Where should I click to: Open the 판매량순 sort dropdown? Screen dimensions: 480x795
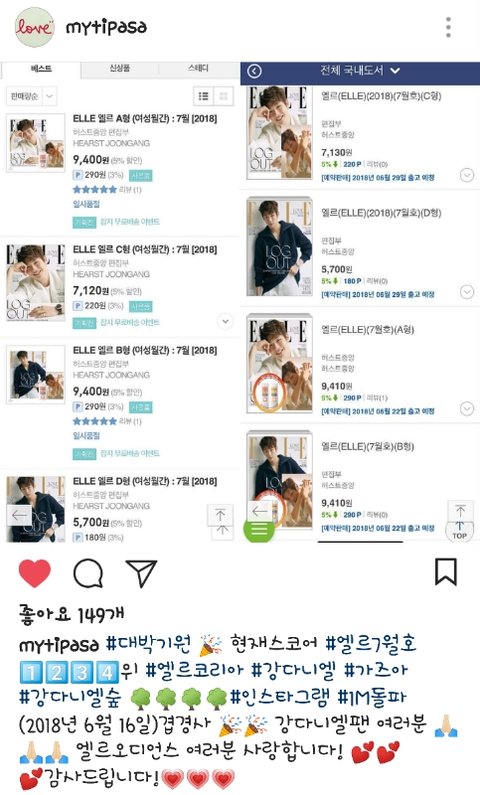click(31, 96)
